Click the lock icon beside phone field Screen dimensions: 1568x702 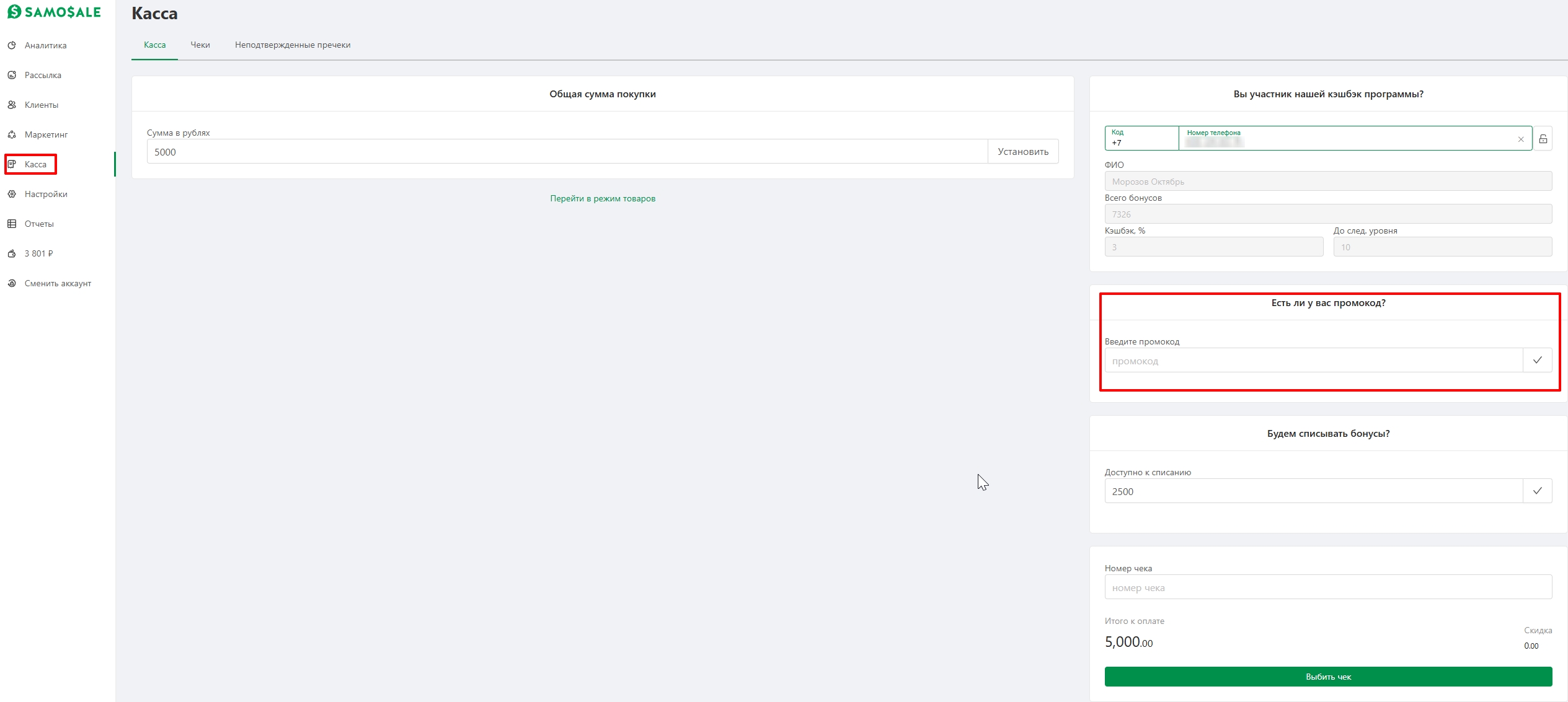pos(1543,139)
